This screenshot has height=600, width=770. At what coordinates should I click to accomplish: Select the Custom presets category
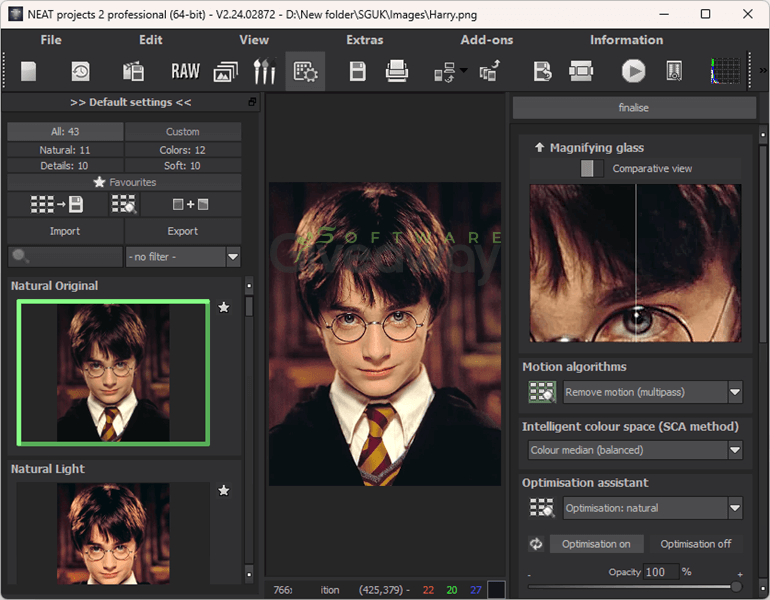tap(183, 132)
